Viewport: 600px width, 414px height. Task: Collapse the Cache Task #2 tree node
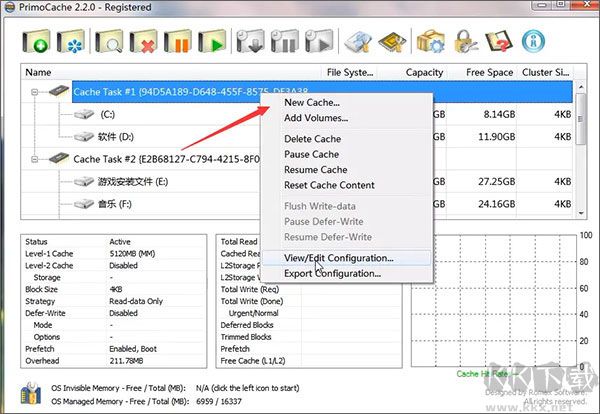(x=34, y=159)
